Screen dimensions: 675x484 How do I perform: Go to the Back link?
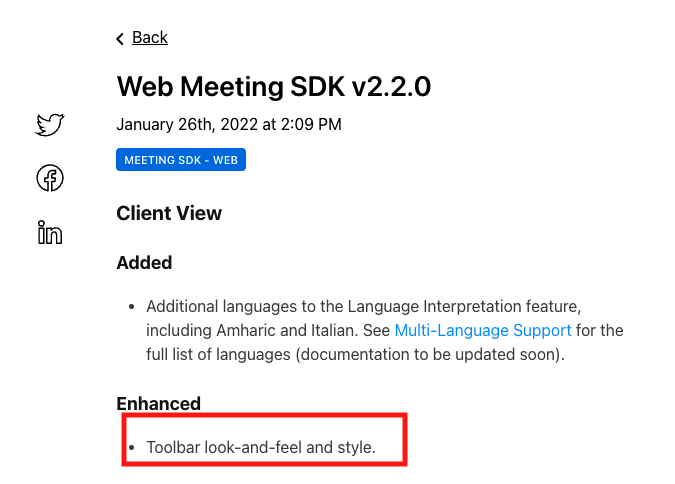coord(150,38)
